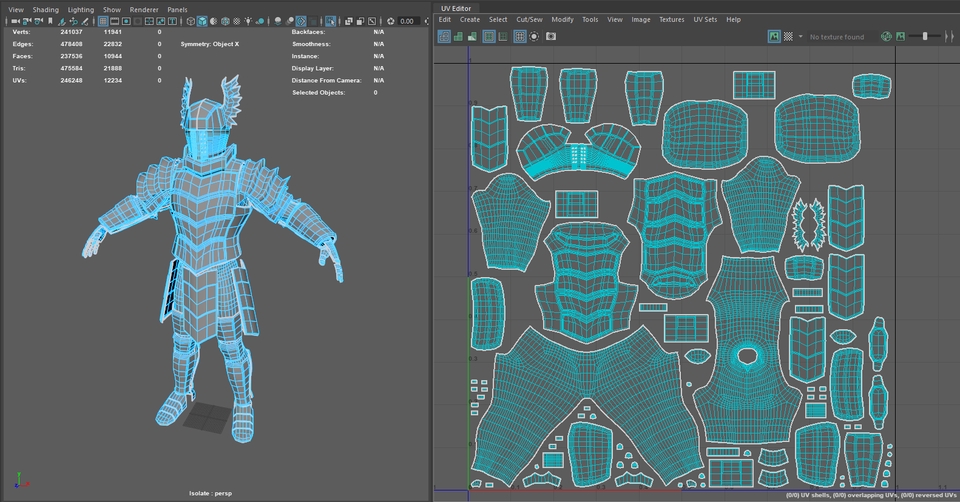Click the Screen Space Ambient Occlusion icon
The height and width of the screenshot is (502, 960).
click(x=278, y=21)
